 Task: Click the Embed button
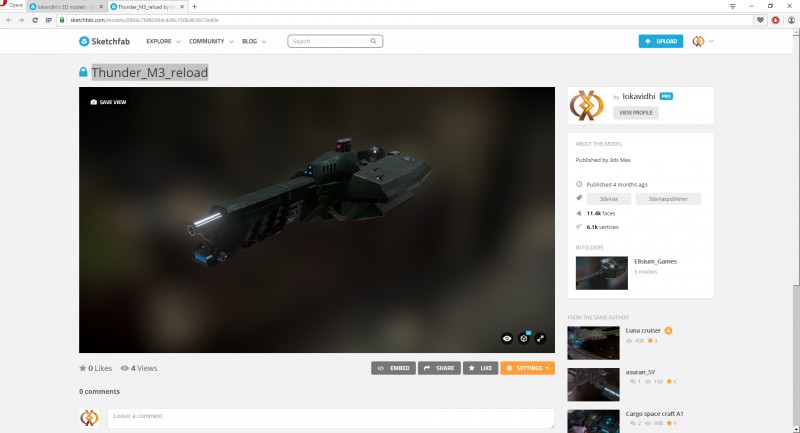tap(393, 368)
